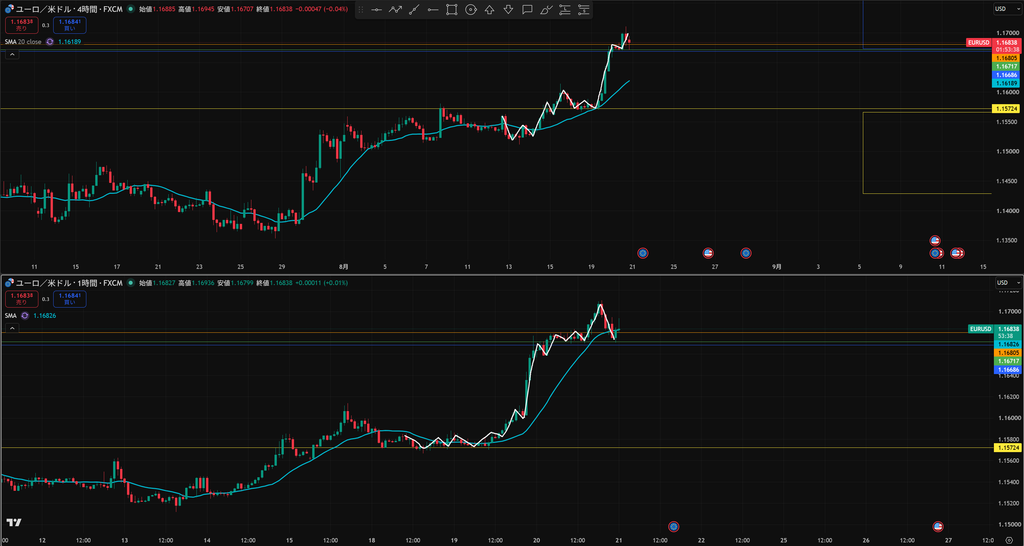Grab the dotted handle of drawing toolbar
Screen dimensions: 1024x546
[361, 10]
